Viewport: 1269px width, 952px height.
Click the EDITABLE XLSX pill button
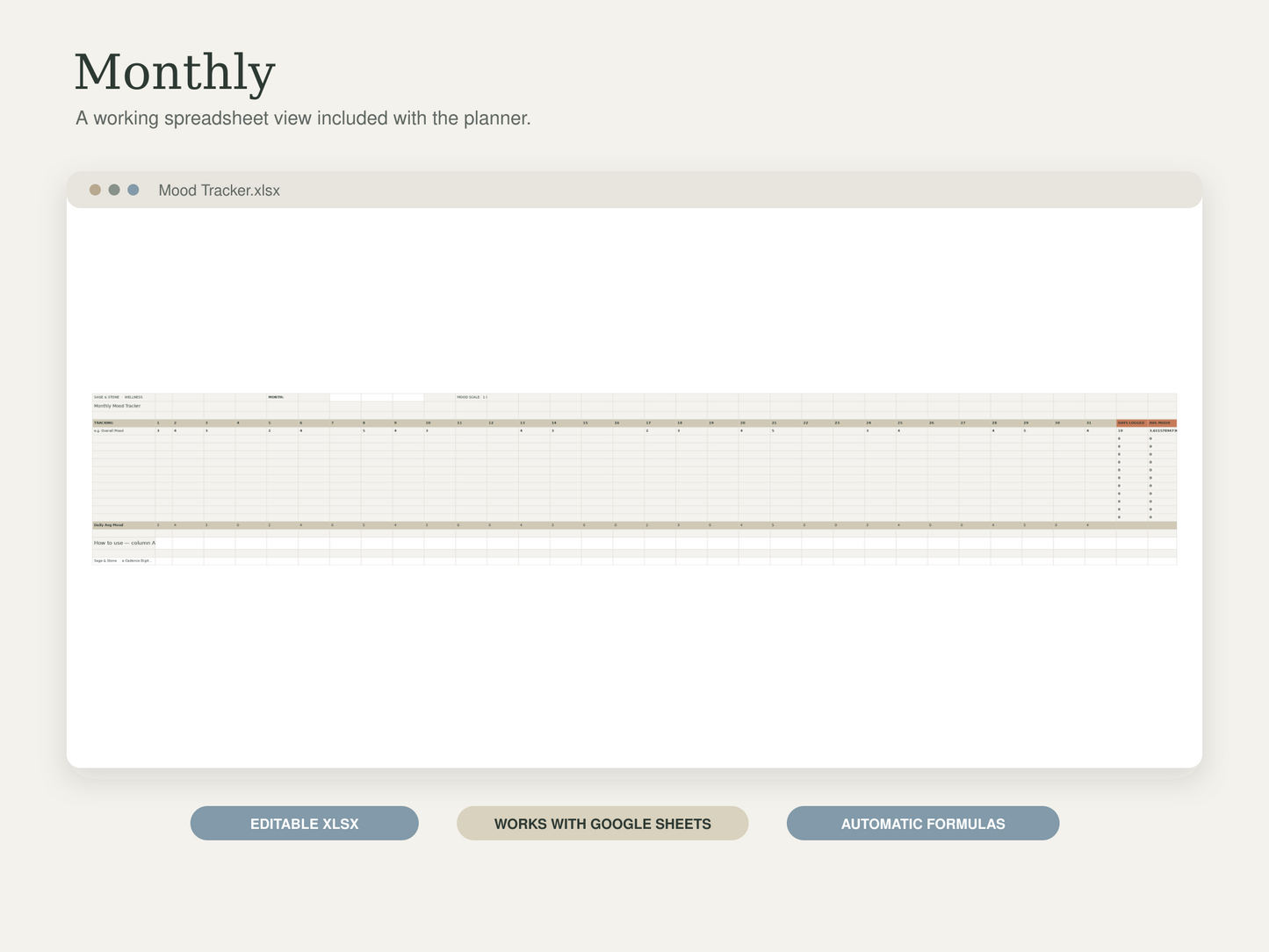click(305, 824)
